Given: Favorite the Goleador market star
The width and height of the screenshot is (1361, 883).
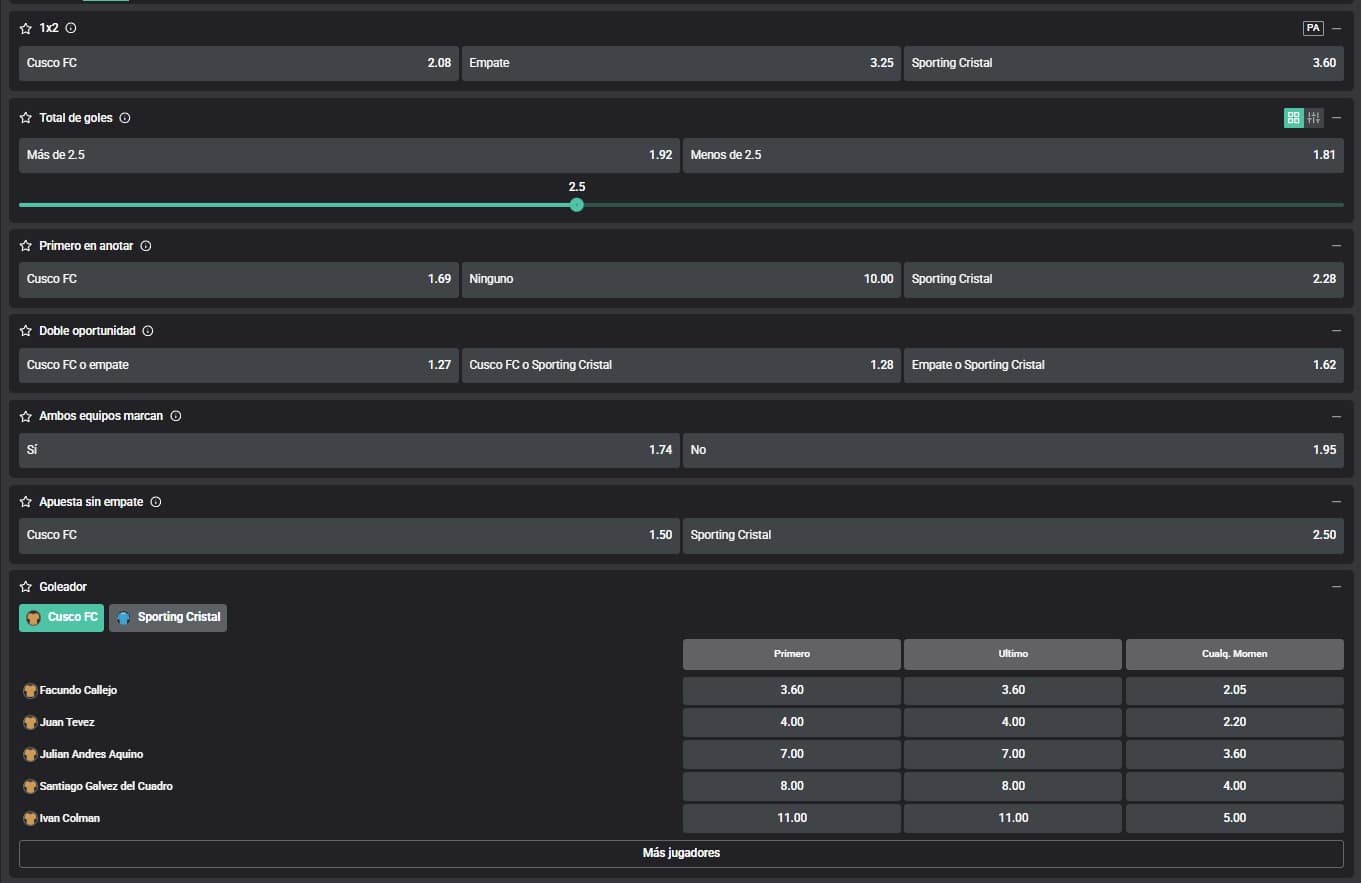Looking at the screenshot, I should [26, 587].
